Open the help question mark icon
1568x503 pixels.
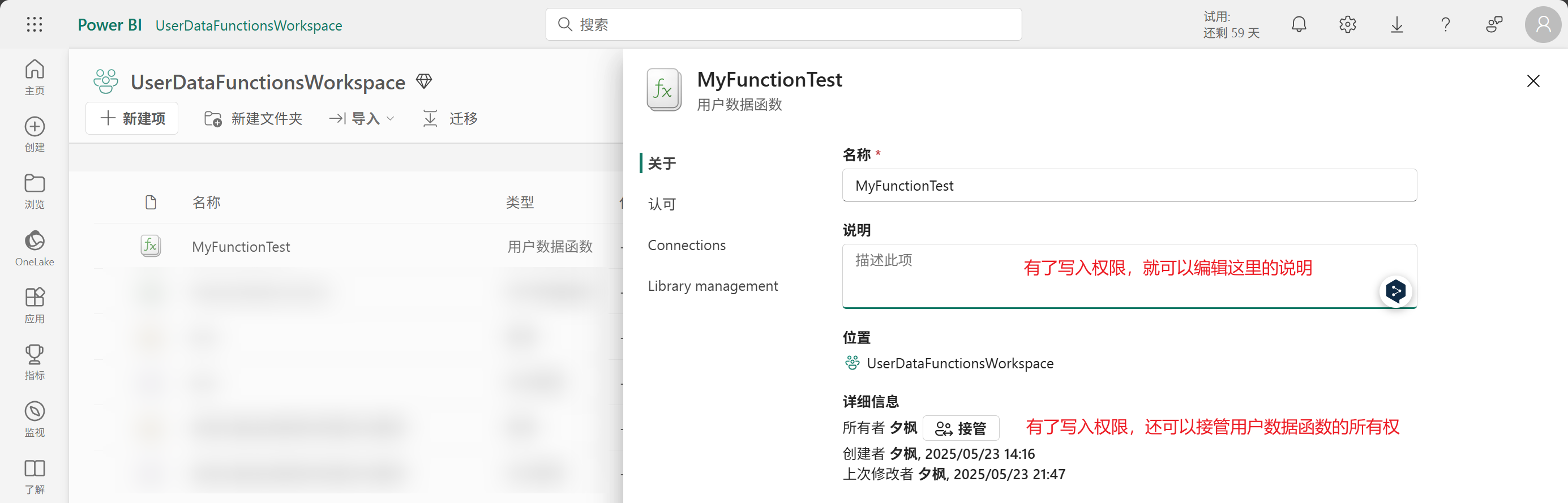[1445, 24]
